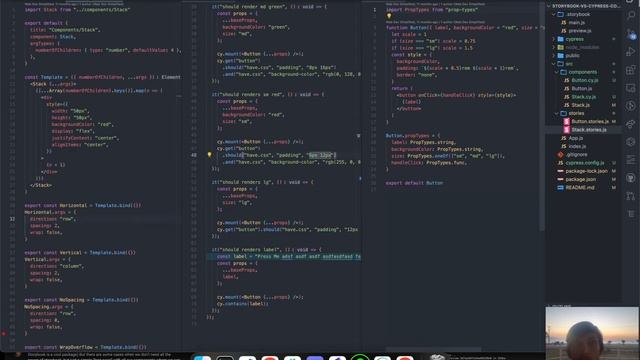The width and height of the screenshot is (640, 360).
Task: Open the Remote Explorer monitor icon
Action: coord(631,88)
